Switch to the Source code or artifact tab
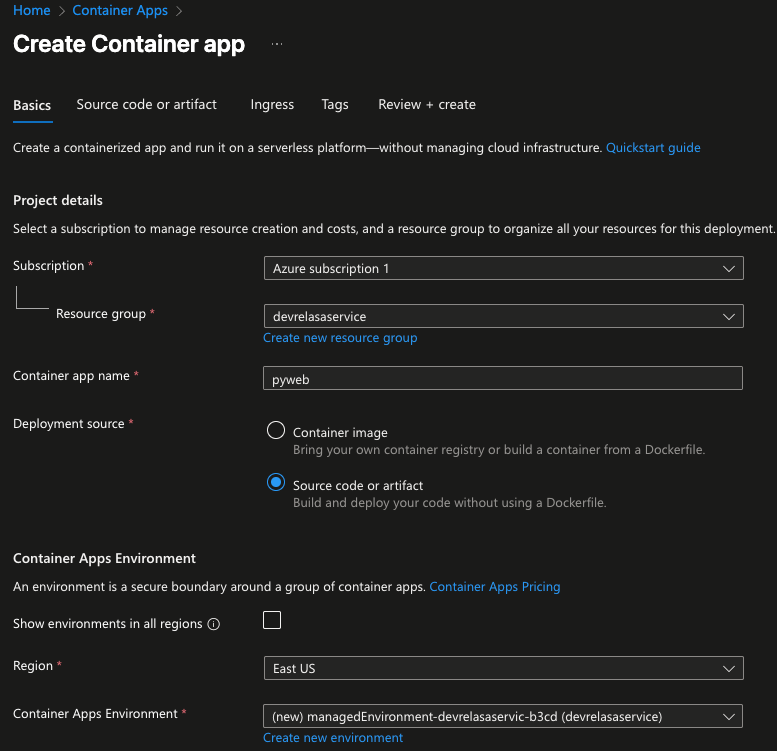This screenshot has height=751, width=777. 146,104
